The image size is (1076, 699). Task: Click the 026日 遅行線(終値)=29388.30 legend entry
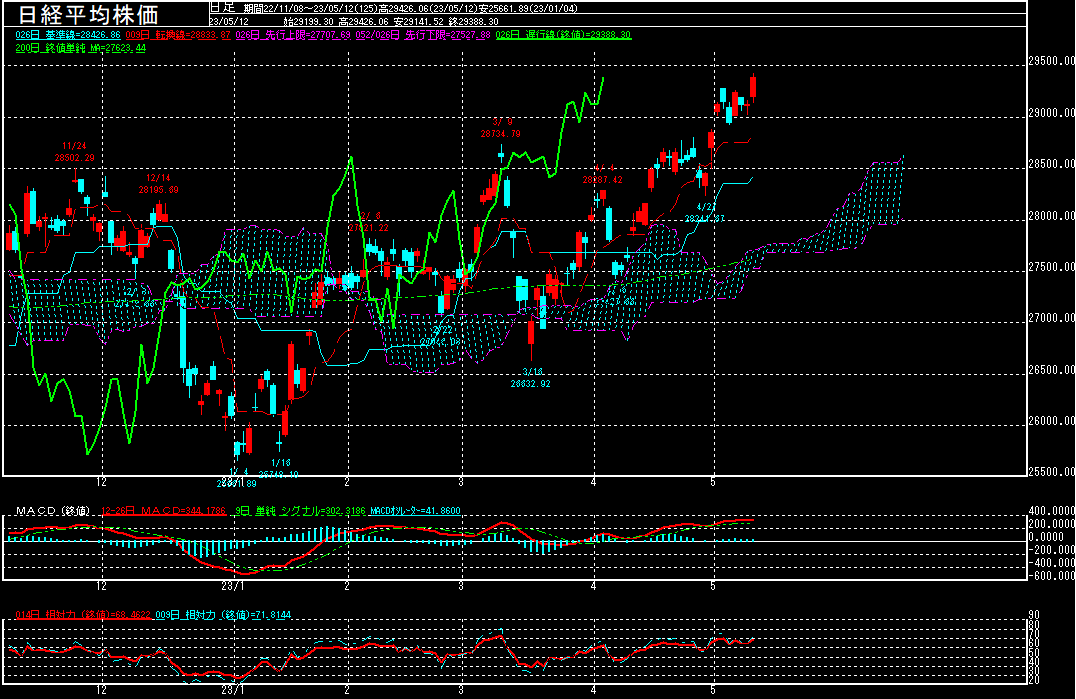pyautogui.click(x=563, y=35)
